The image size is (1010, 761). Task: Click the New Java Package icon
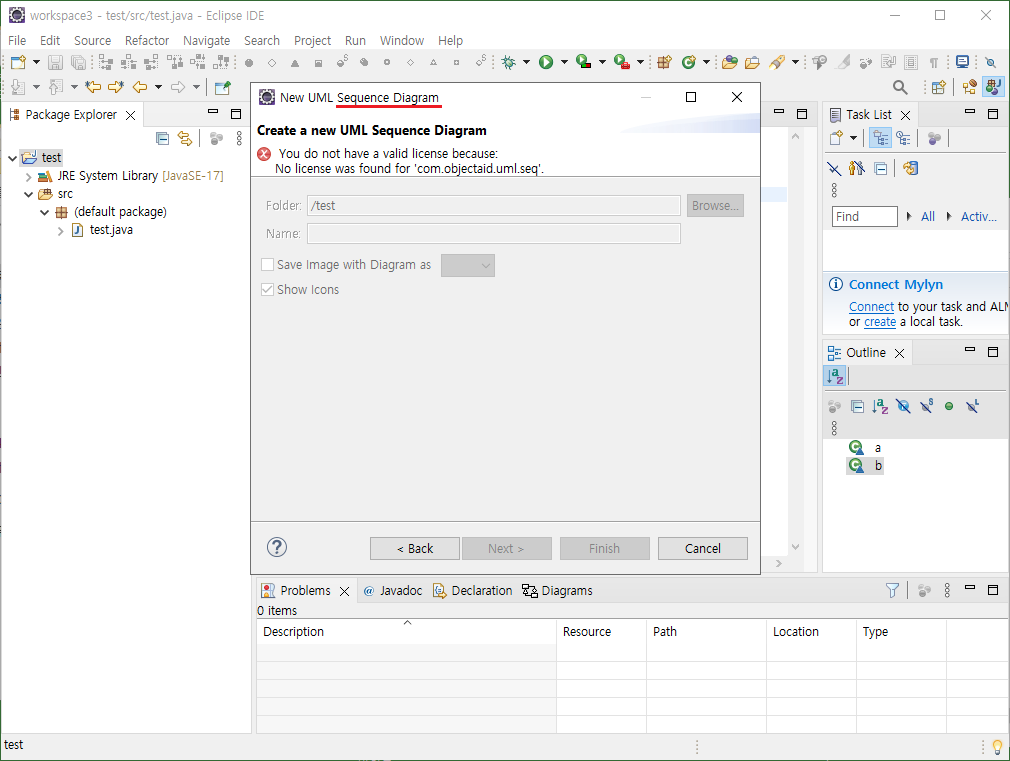pyautogui.click(x=664, y=62)
